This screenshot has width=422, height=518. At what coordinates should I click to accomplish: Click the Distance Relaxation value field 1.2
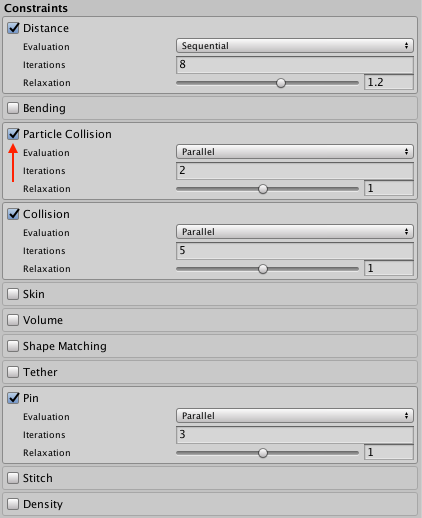pos(389,82)
